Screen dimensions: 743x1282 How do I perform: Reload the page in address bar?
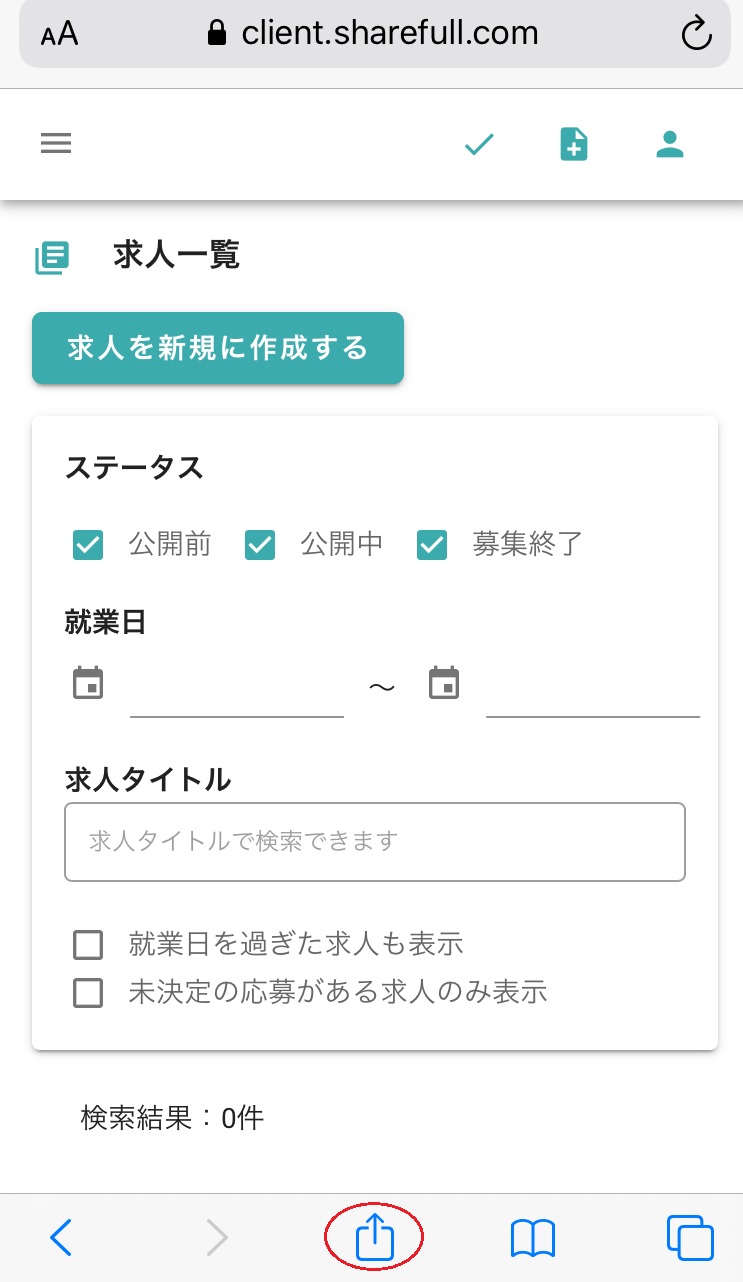click(695, 35)
